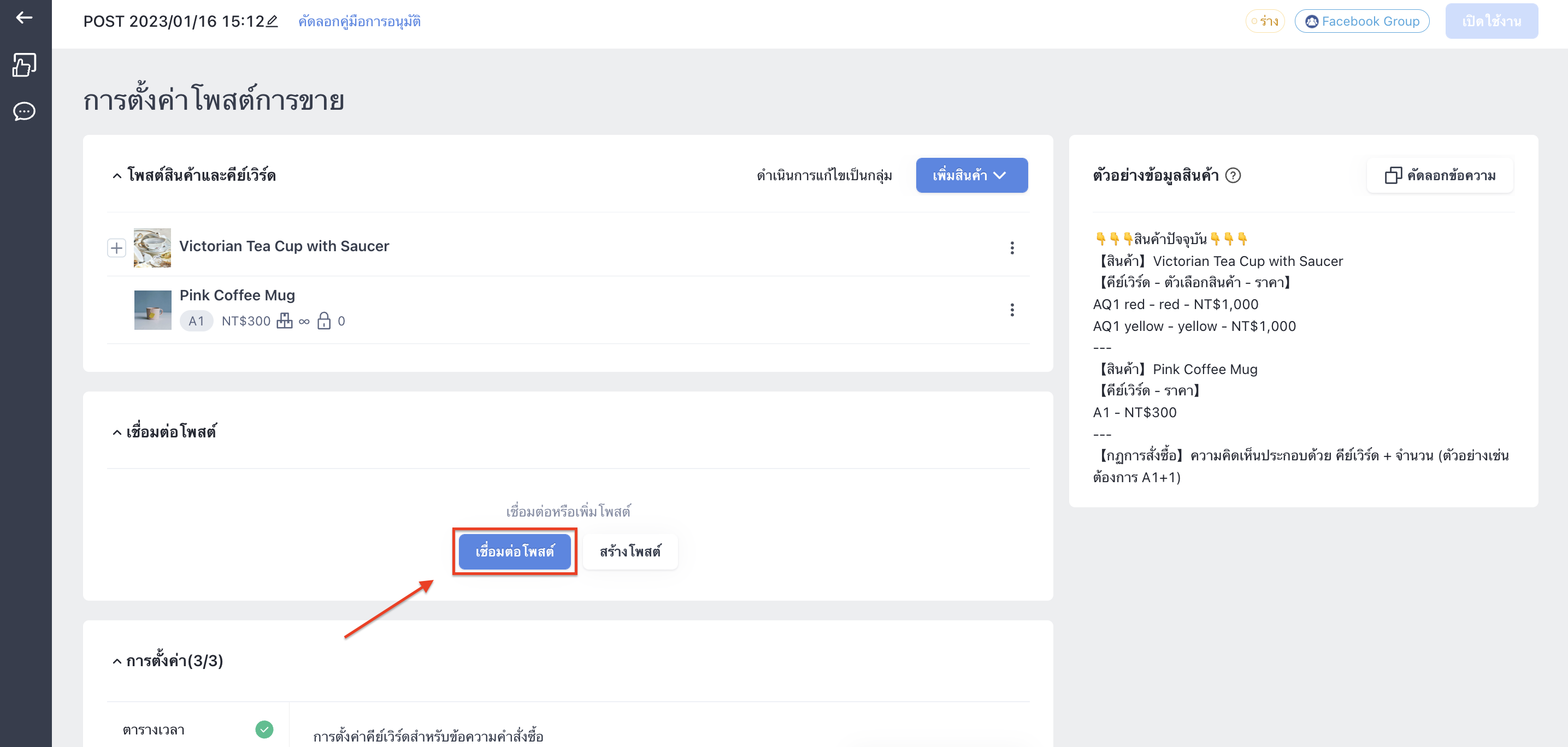Click the Pink Coffee Mug thumbnail
The image size is (1568, 747).
click(152, 310)
